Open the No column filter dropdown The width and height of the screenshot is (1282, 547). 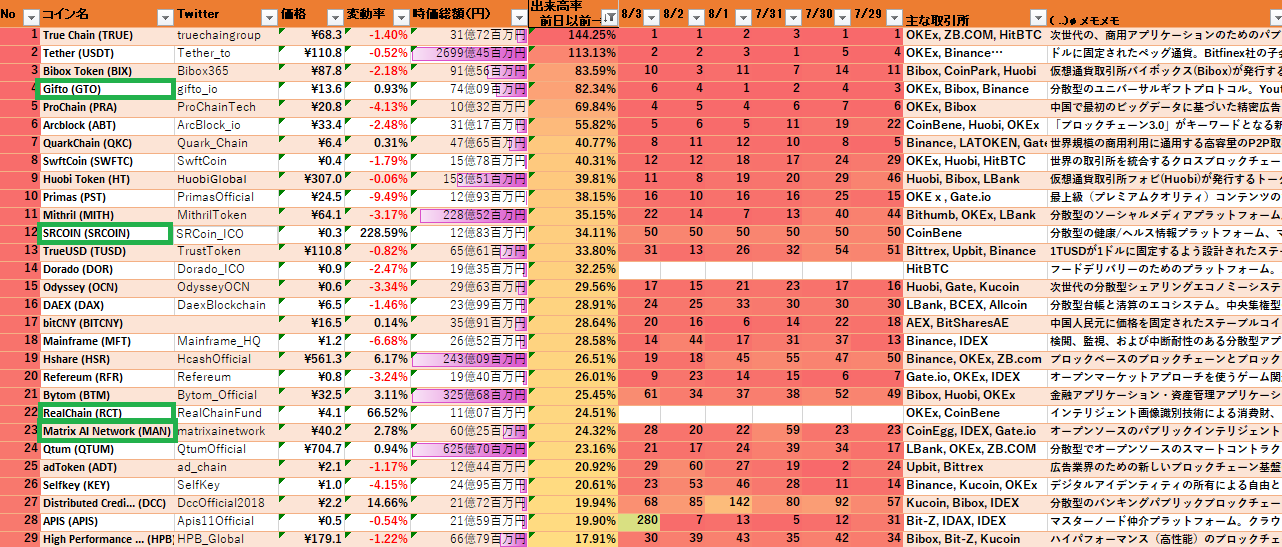tap(30, 17)
